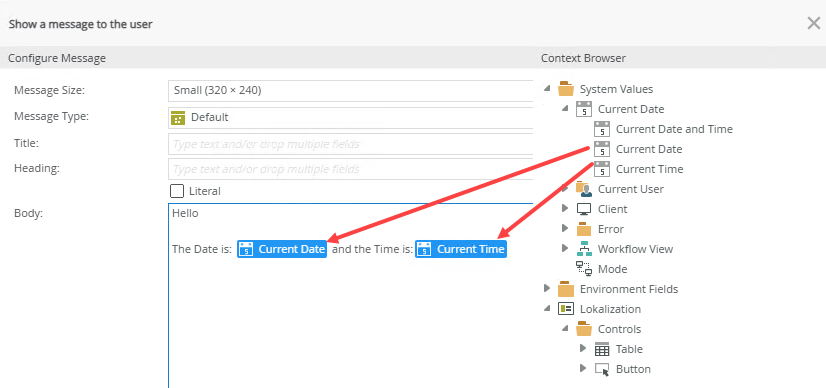Viewport: 826px width, 388px height.
Task: Click the Client monitor icon
Action: tap(584, 209)
